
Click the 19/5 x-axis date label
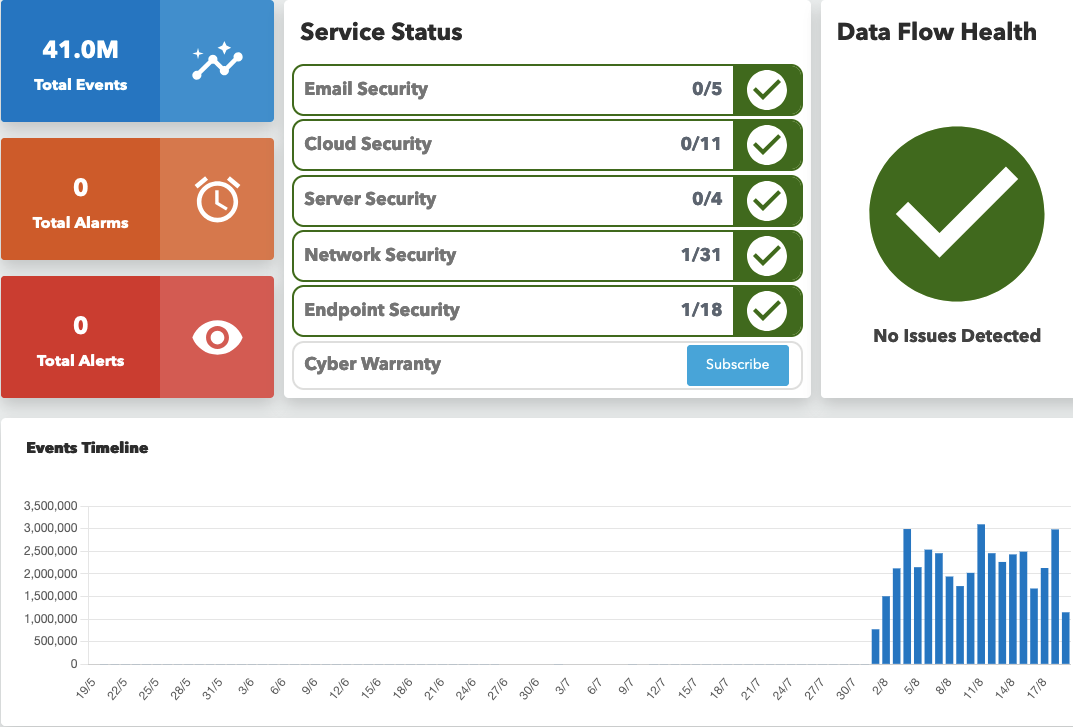coord(86,689)
